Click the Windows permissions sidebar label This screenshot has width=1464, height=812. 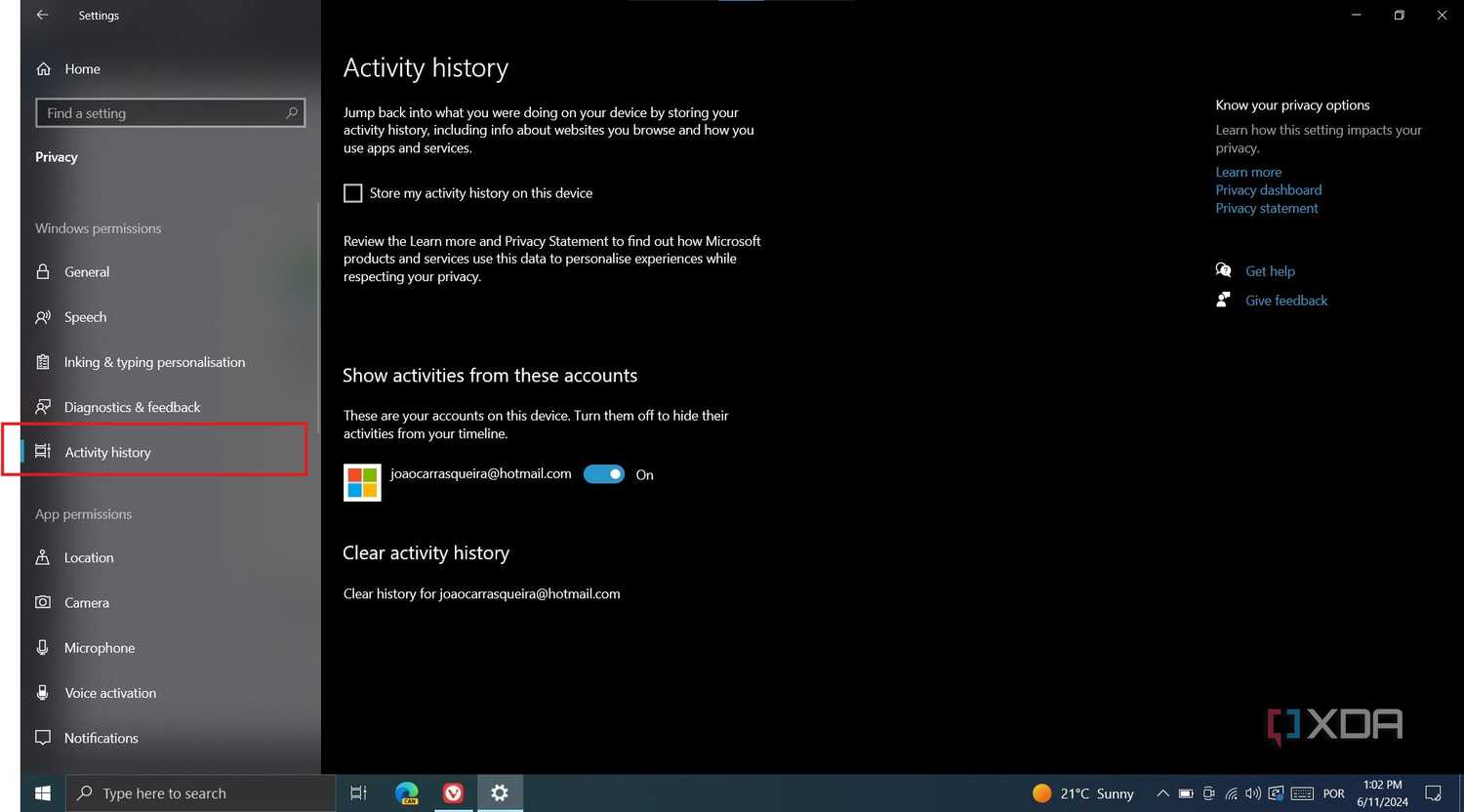(x=99, y=228)
